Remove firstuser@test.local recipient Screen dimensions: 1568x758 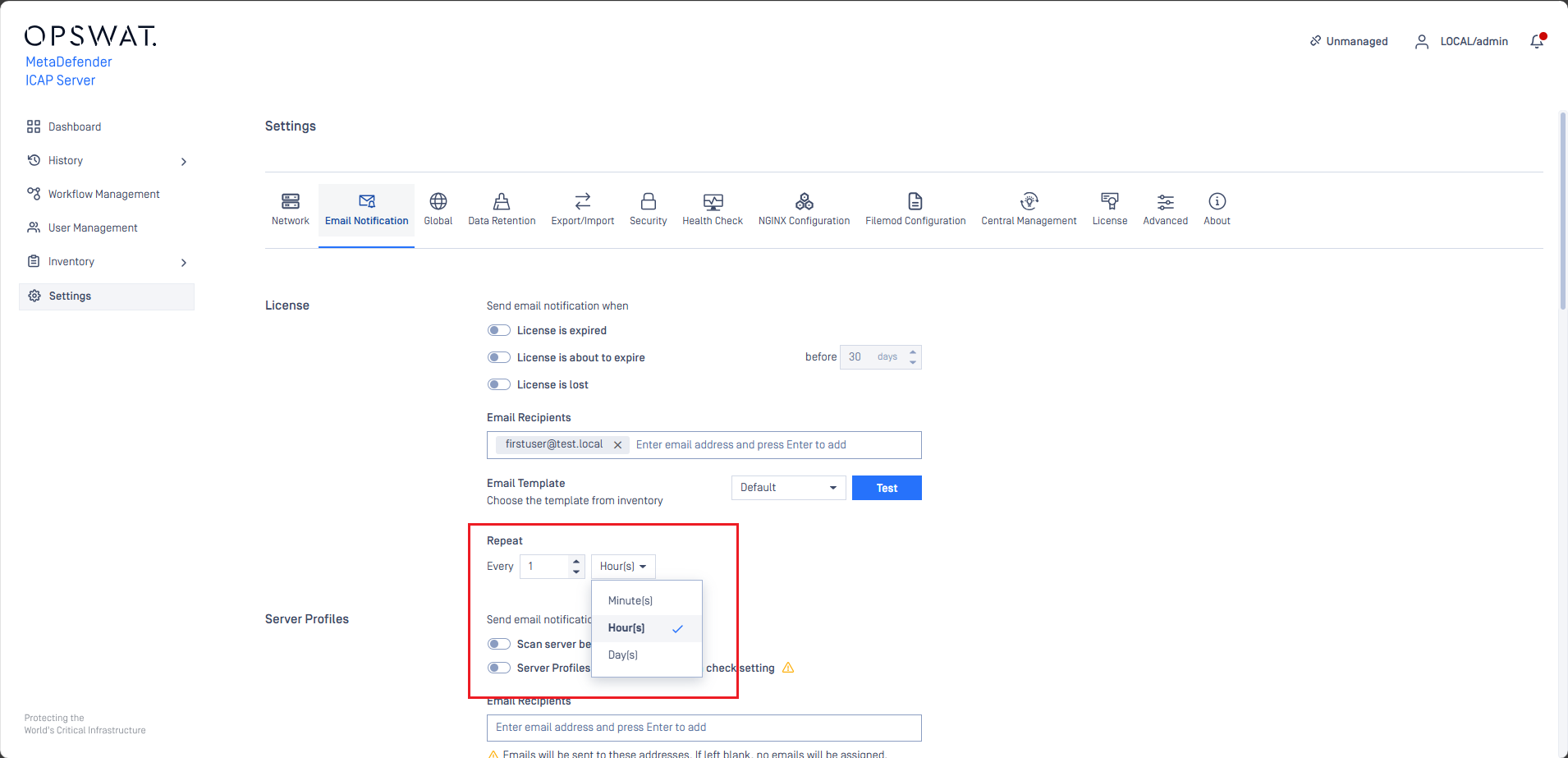click(618, 445)
